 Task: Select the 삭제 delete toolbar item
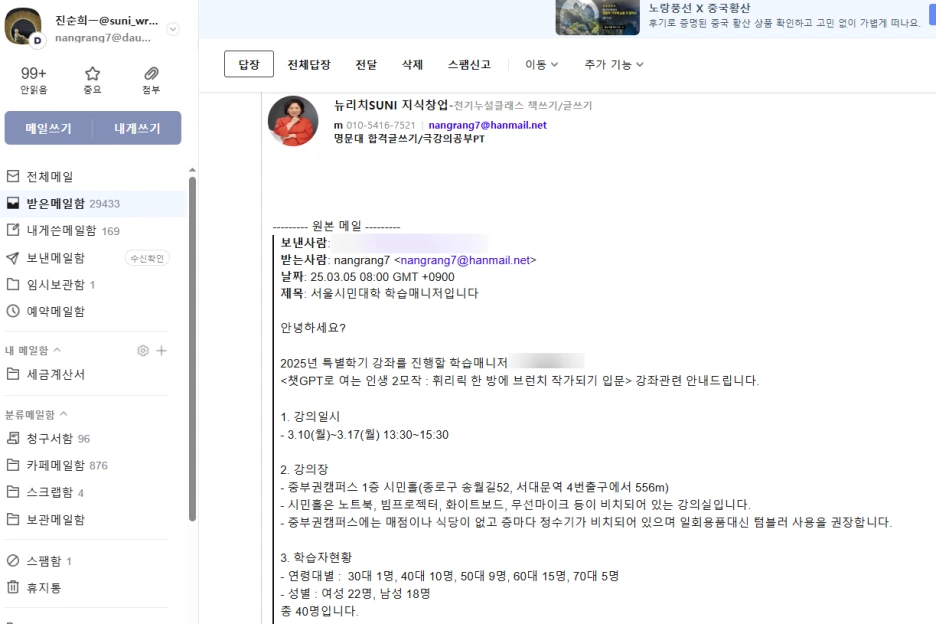pos(413,63)
